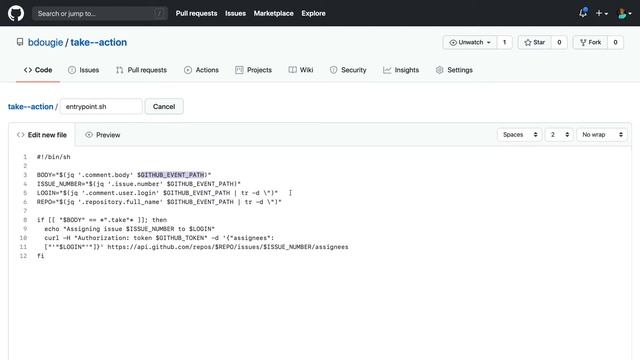The image size is (640, 360).
Task: Click the entrypoint.sh filename field
Action: coord(101,107)
